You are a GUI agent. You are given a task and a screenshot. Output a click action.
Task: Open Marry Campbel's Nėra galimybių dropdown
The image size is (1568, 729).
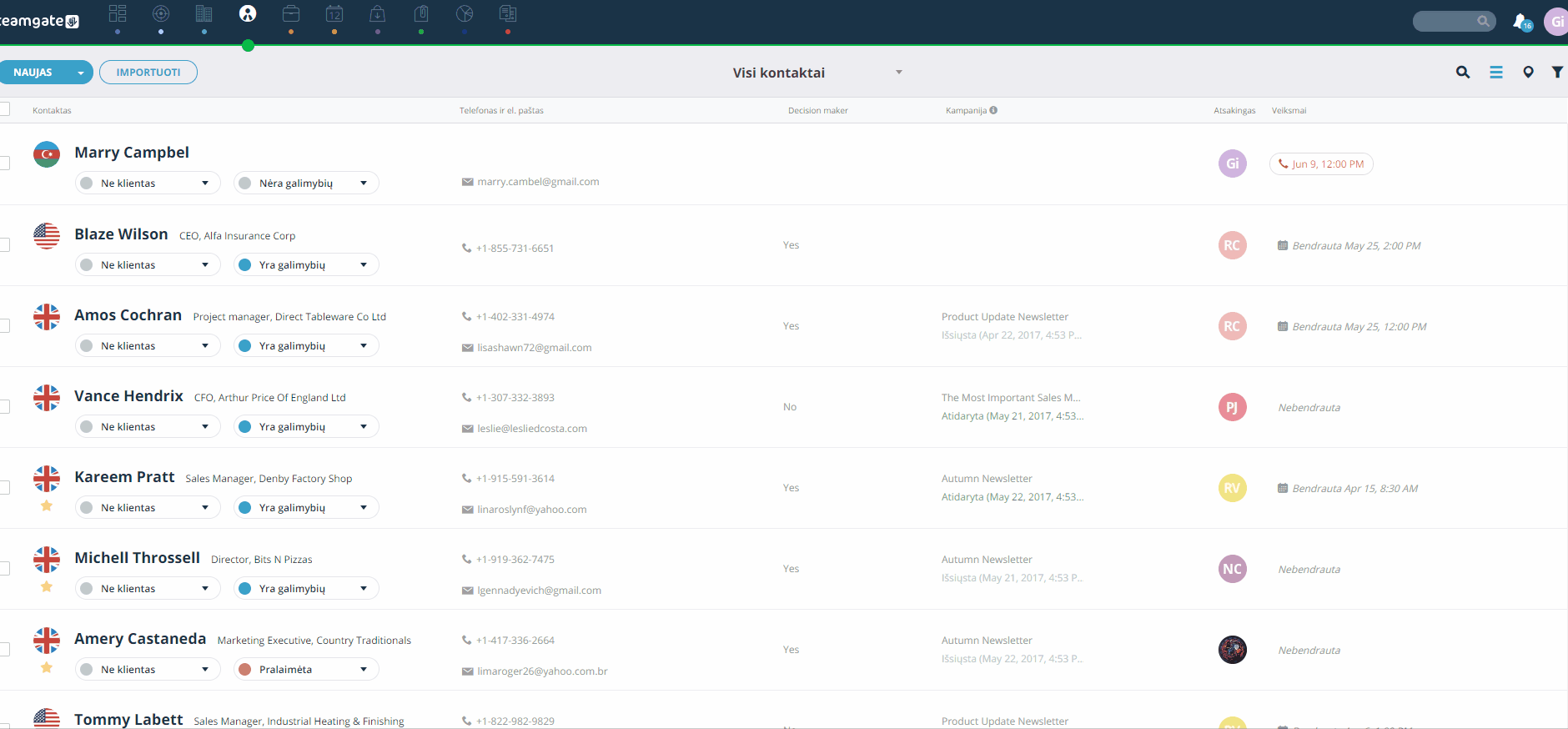306,183
